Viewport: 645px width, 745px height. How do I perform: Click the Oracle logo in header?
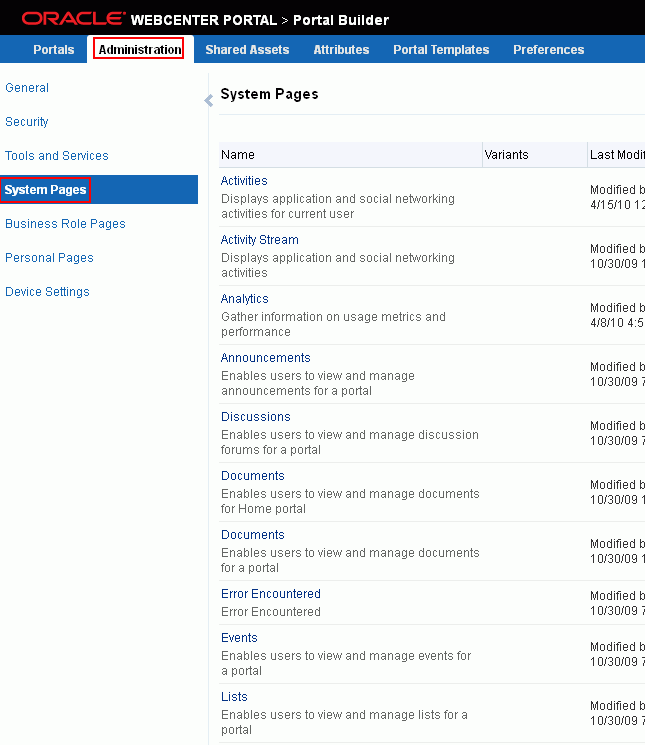coord(74,19)
